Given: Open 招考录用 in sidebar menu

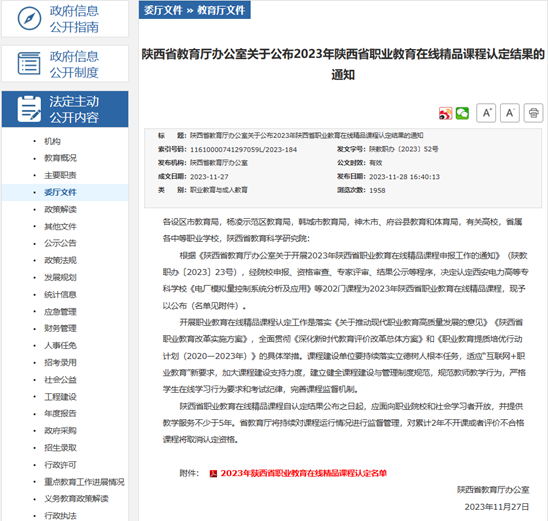Looking at the screenshot, I should tap(60, 363).
